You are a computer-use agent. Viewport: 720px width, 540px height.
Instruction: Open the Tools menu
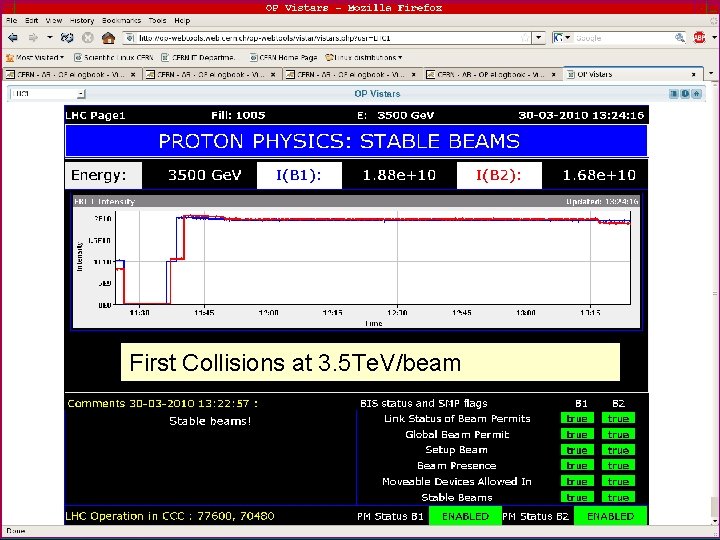(x=157, y=21)
